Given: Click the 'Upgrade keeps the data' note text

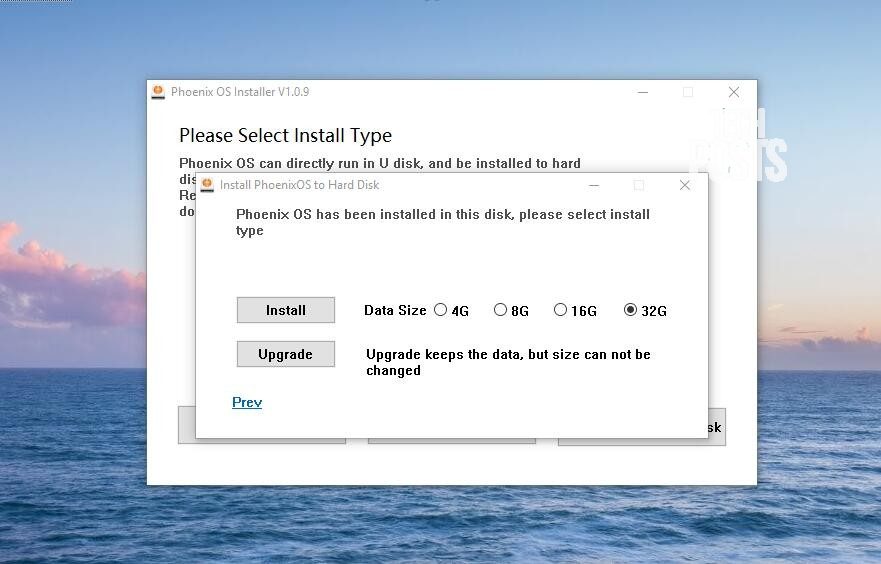Looking at the screenshot, I should click(508, 362).
